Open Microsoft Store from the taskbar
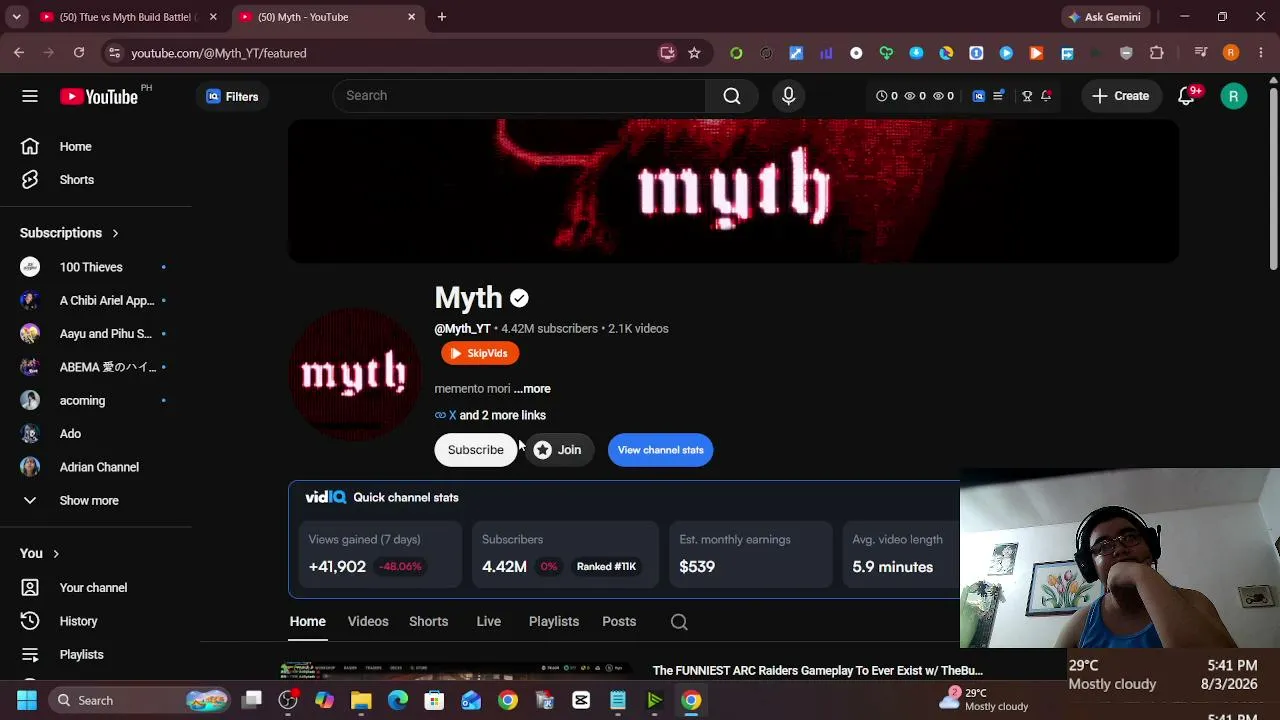 click(434, 700)
